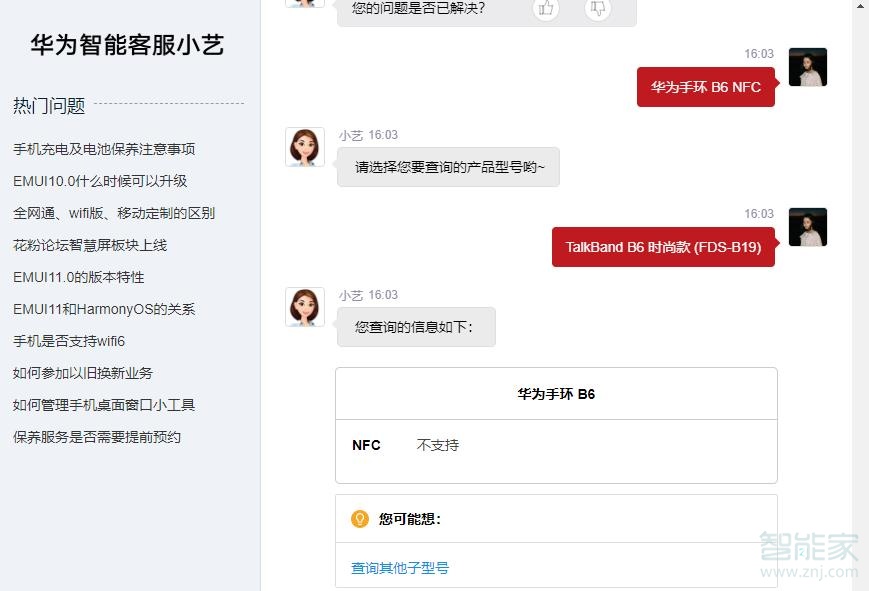Open 花粉论坛智慧屏板块上线 announcement

pos(89,245)
